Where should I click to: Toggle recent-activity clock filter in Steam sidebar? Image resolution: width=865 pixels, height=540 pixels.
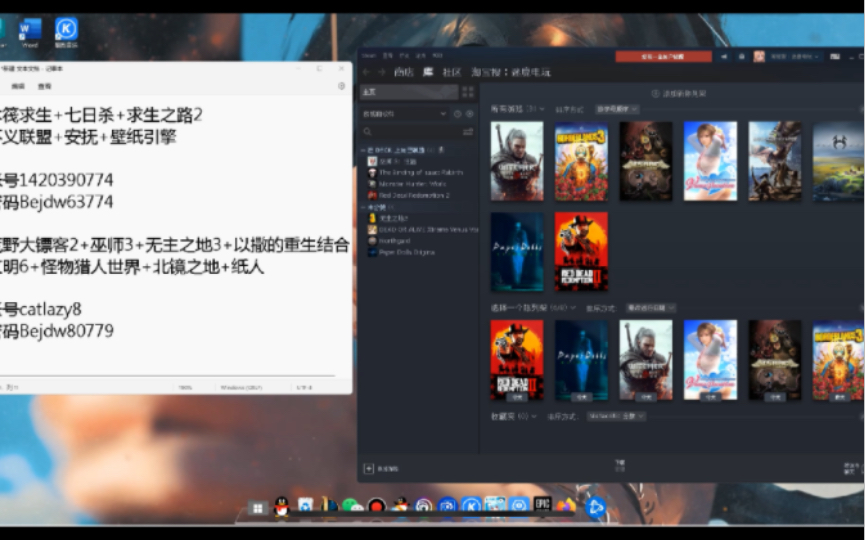457,114
